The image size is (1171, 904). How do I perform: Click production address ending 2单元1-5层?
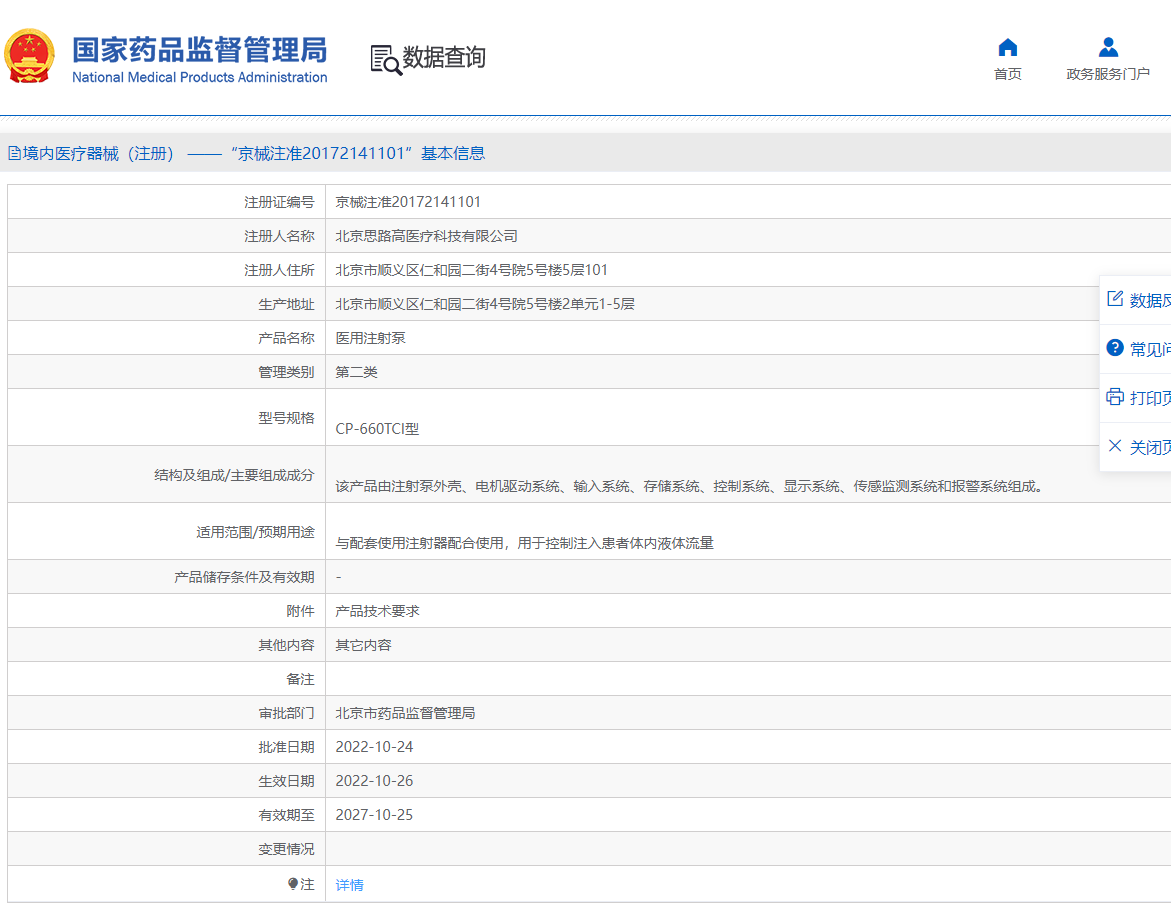485,304
